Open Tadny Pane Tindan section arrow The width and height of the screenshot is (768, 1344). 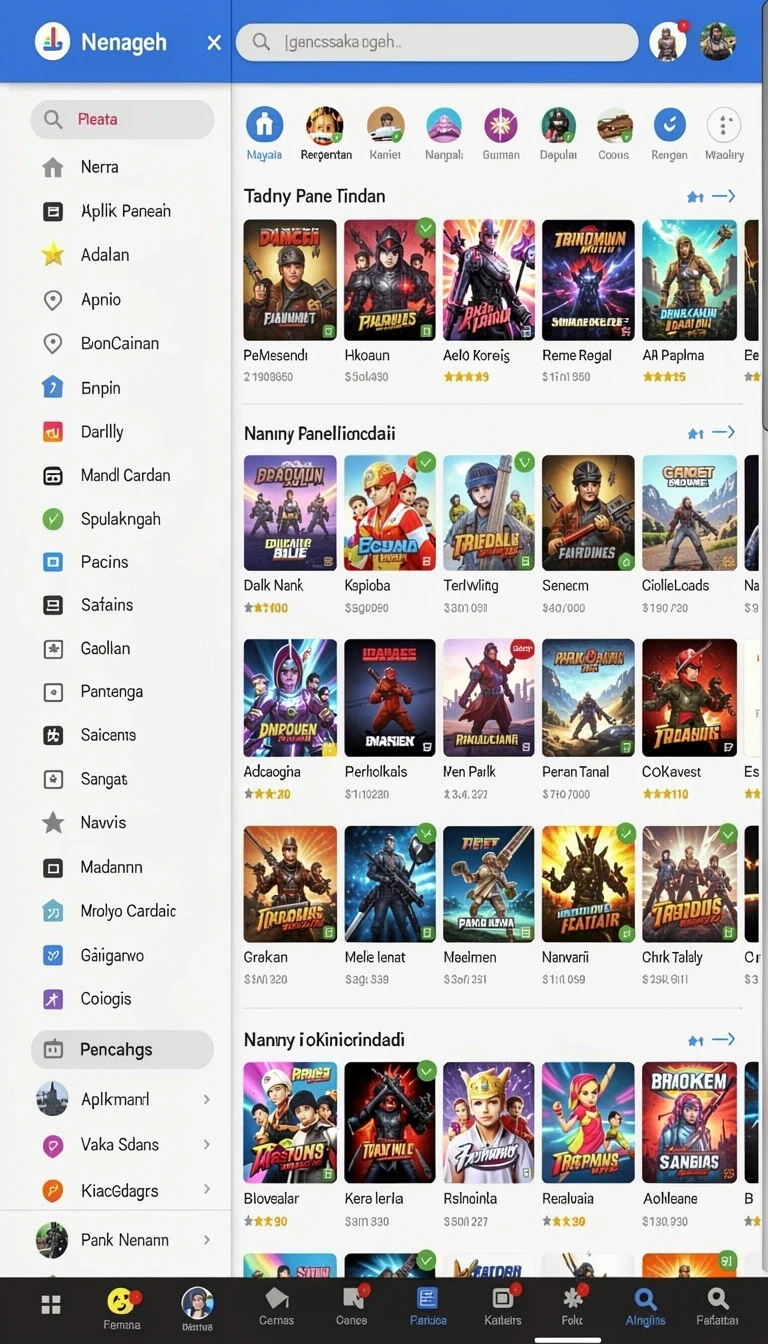coord(724,196)
